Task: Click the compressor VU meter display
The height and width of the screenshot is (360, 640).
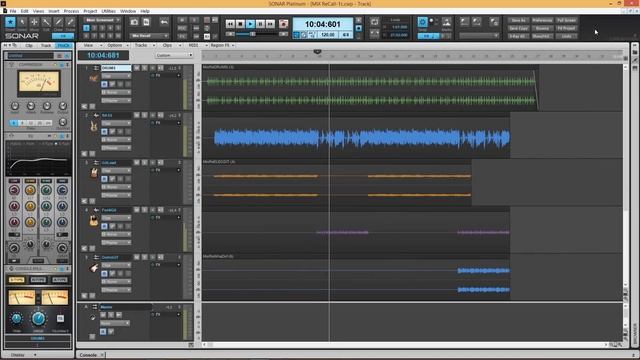Action: (39, 82)
